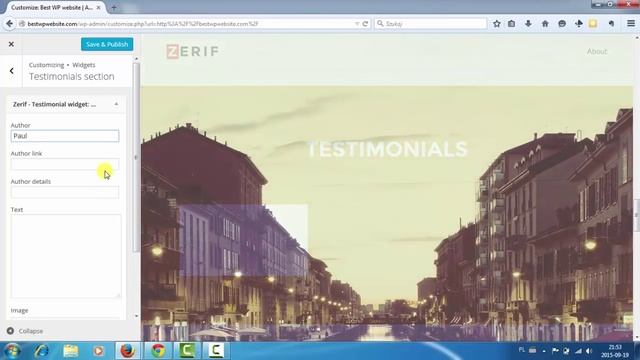This screenshot has width=640, height=360.
Task: Click the Zerif logo in the preview
Action: (x=193, y=51)
